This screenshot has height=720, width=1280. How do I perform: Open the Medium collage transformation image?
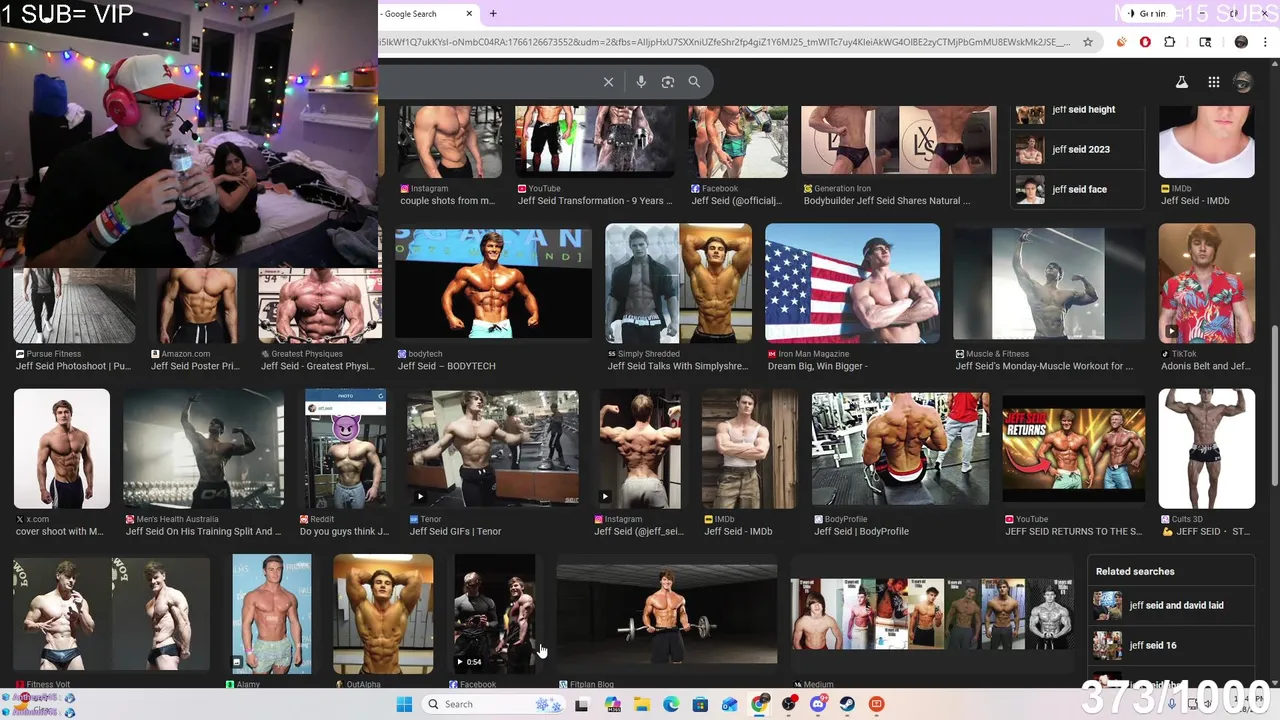pos(931,614)
